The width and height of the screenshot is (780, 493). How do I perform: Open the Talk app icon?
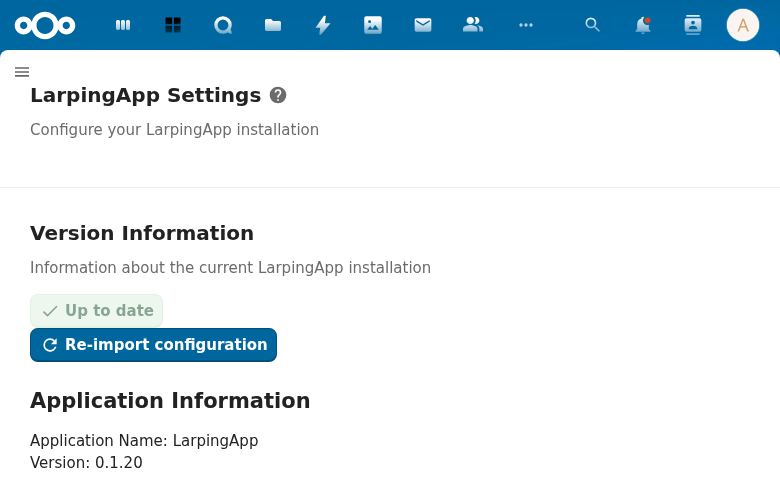[x=223, y=25]
